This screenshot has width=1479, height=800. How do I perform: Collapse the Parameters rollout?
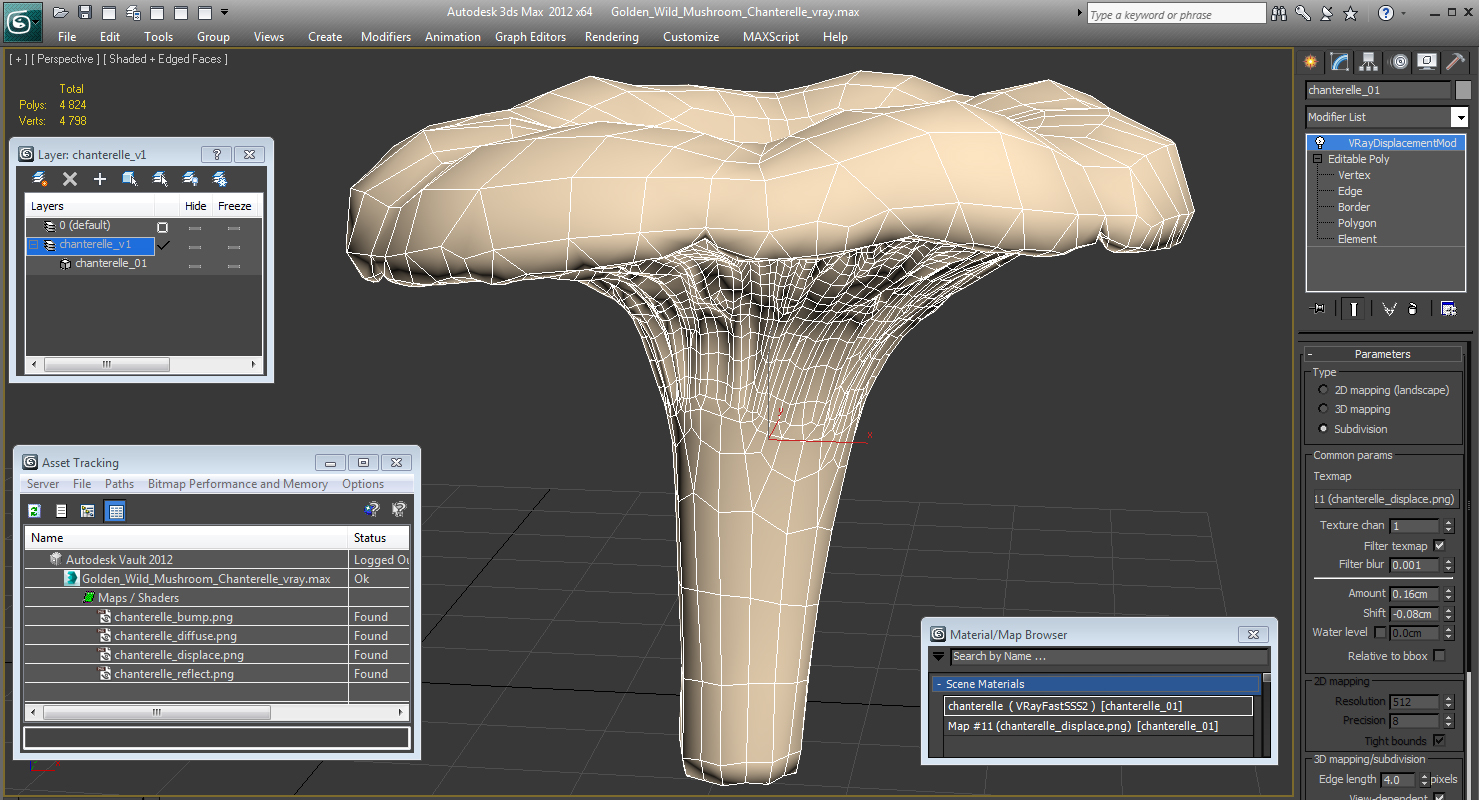coord(1310,354)
